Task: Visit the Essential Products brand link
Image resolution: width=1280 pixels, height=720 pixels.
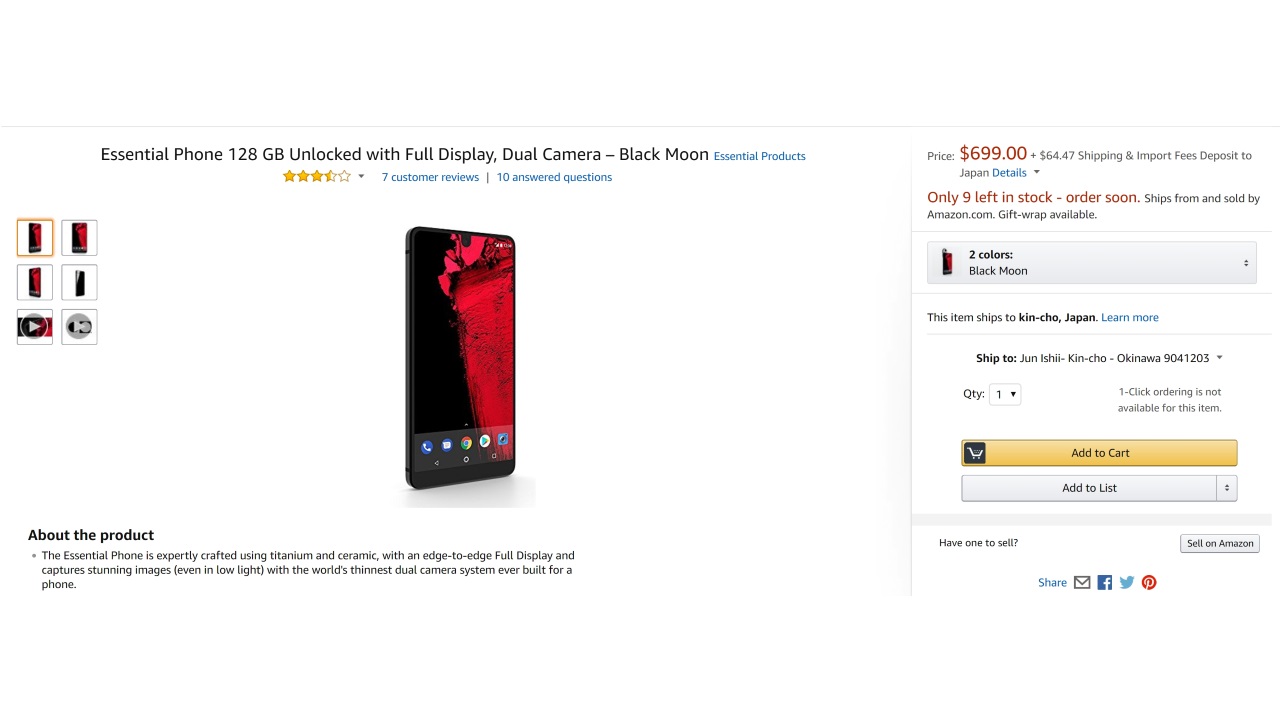Action: click(x=759, y=156)
